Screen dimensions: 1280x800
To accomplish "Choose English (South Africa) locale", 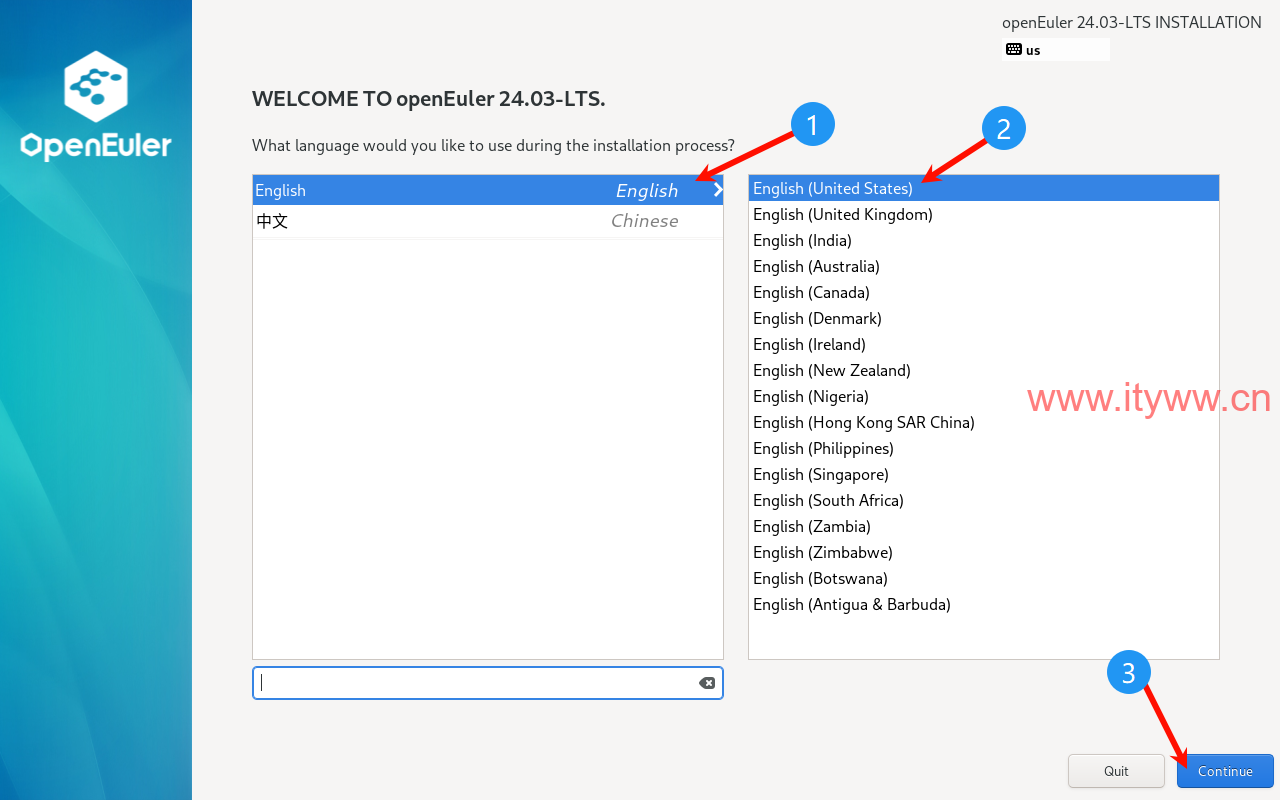I will point(984,500).
